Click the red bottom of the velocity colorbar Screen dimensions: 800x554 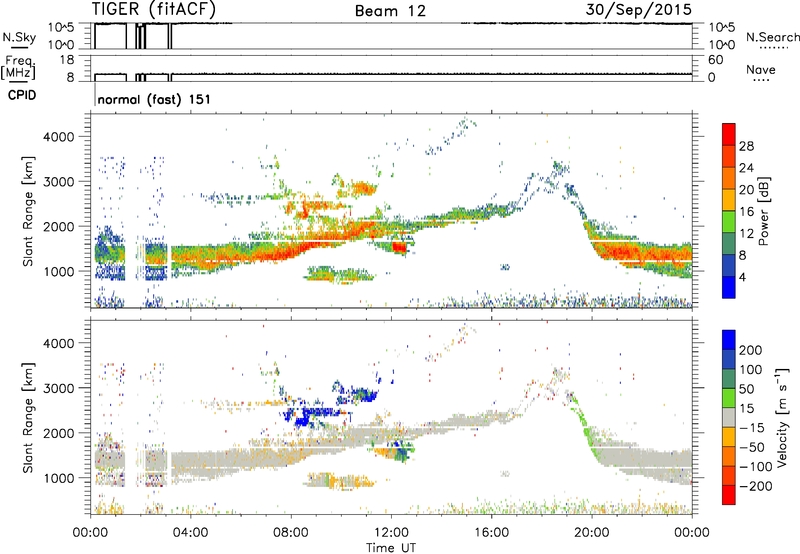(729, 495)
